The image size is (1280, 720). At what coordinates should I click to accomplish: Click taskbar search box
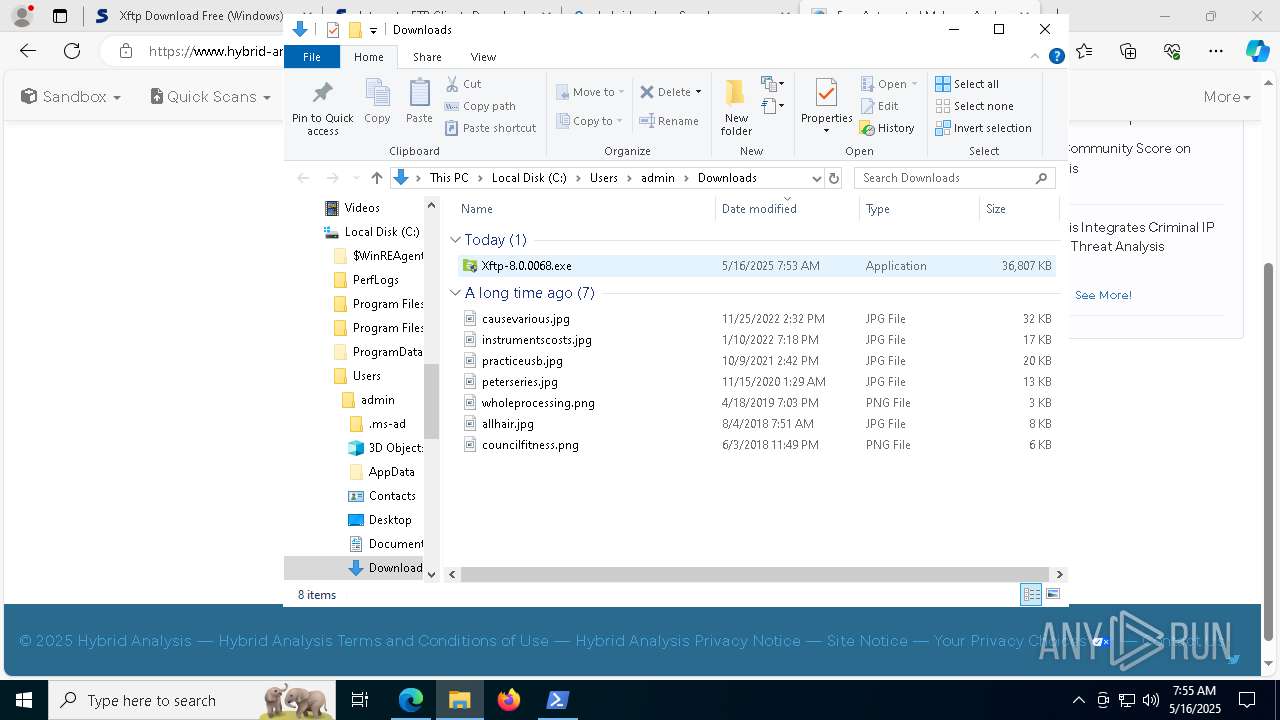[192, 700]
